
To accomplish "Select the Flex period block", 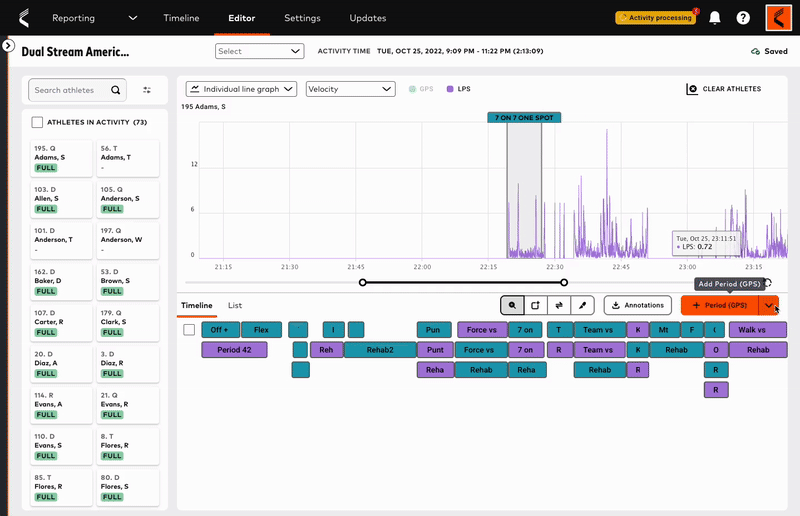I will (x=261, y=330).
